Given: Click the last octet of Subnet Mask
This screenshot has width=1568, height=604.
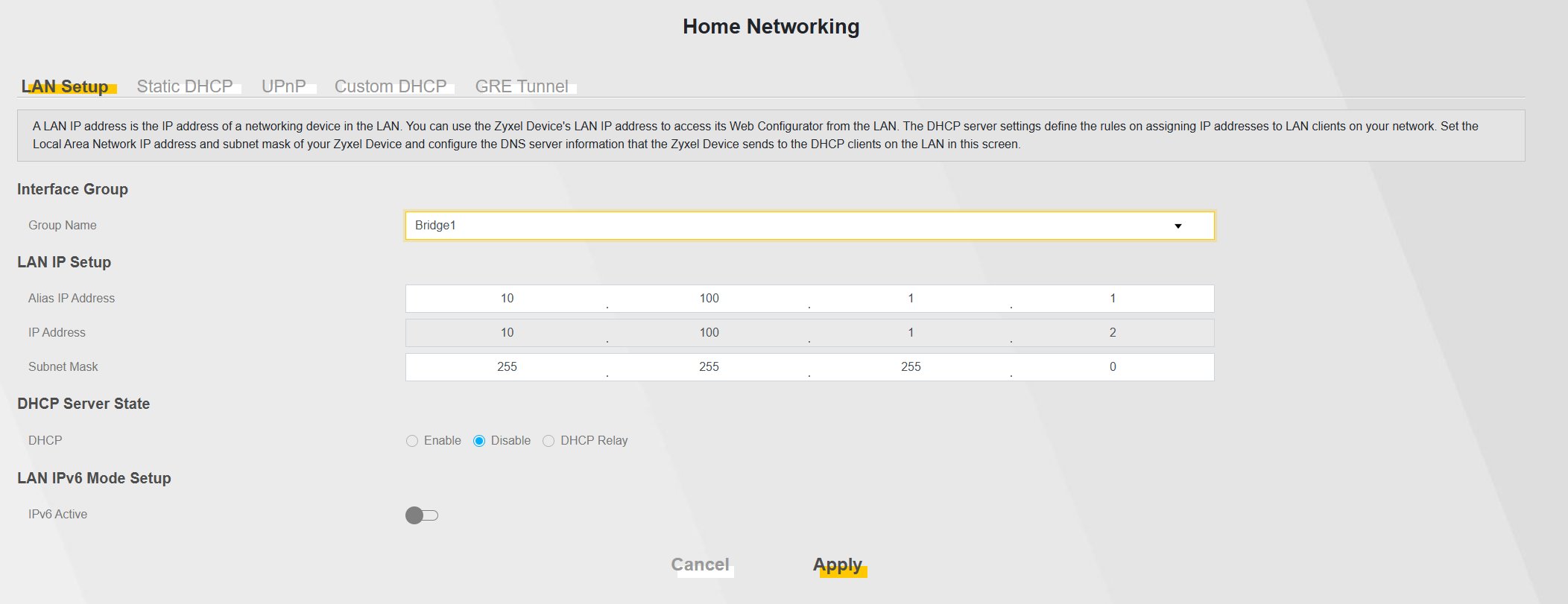Looking at the screenshot, I should [1112, 367].
